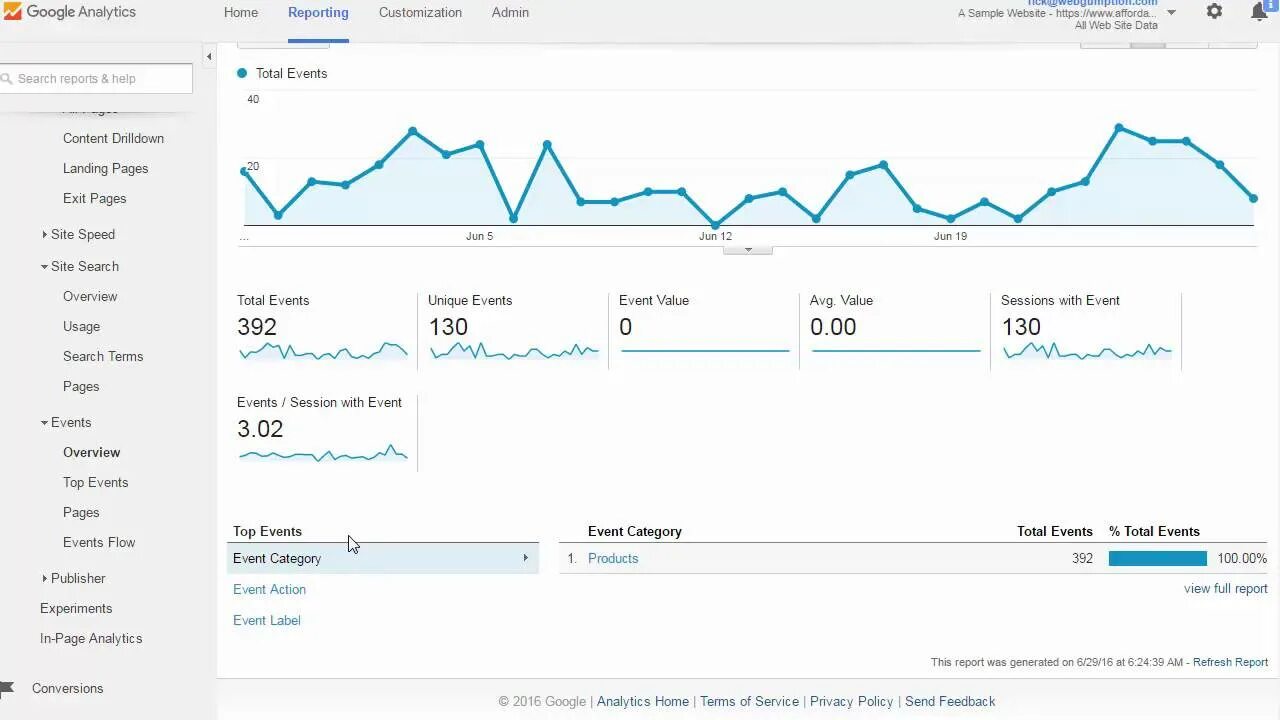Go to the Admin tab
Viewport: 1280px width, 720px height.
point(510,13)
